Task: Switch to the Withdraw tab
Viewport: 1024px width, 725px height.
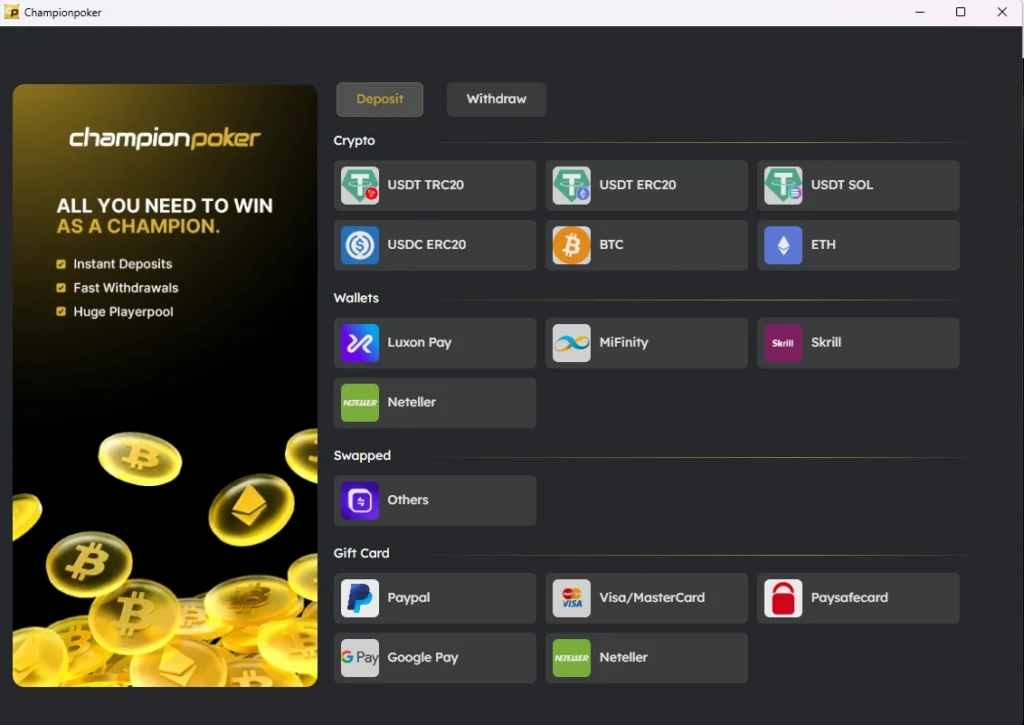Action: [x=496, y=99]
